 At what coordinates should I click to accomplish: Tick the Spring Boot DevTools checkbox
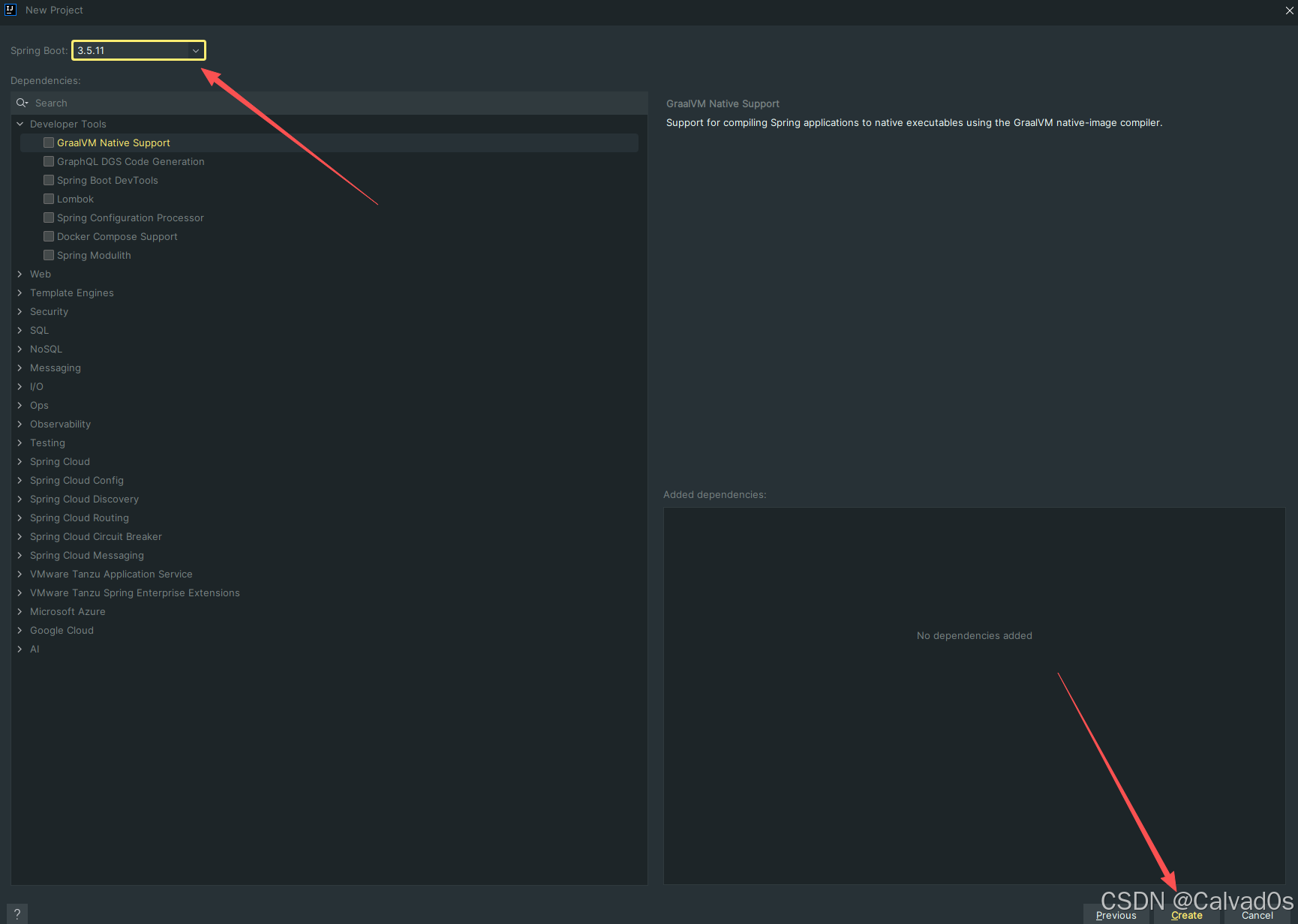[x=49, y=180]
